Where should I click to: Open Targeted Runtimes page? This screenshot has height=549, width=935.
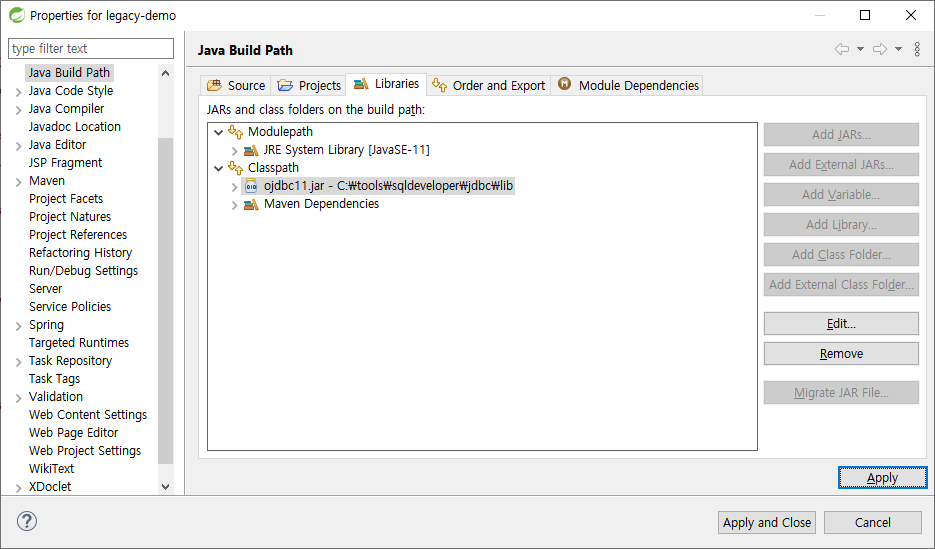point(79,343)
